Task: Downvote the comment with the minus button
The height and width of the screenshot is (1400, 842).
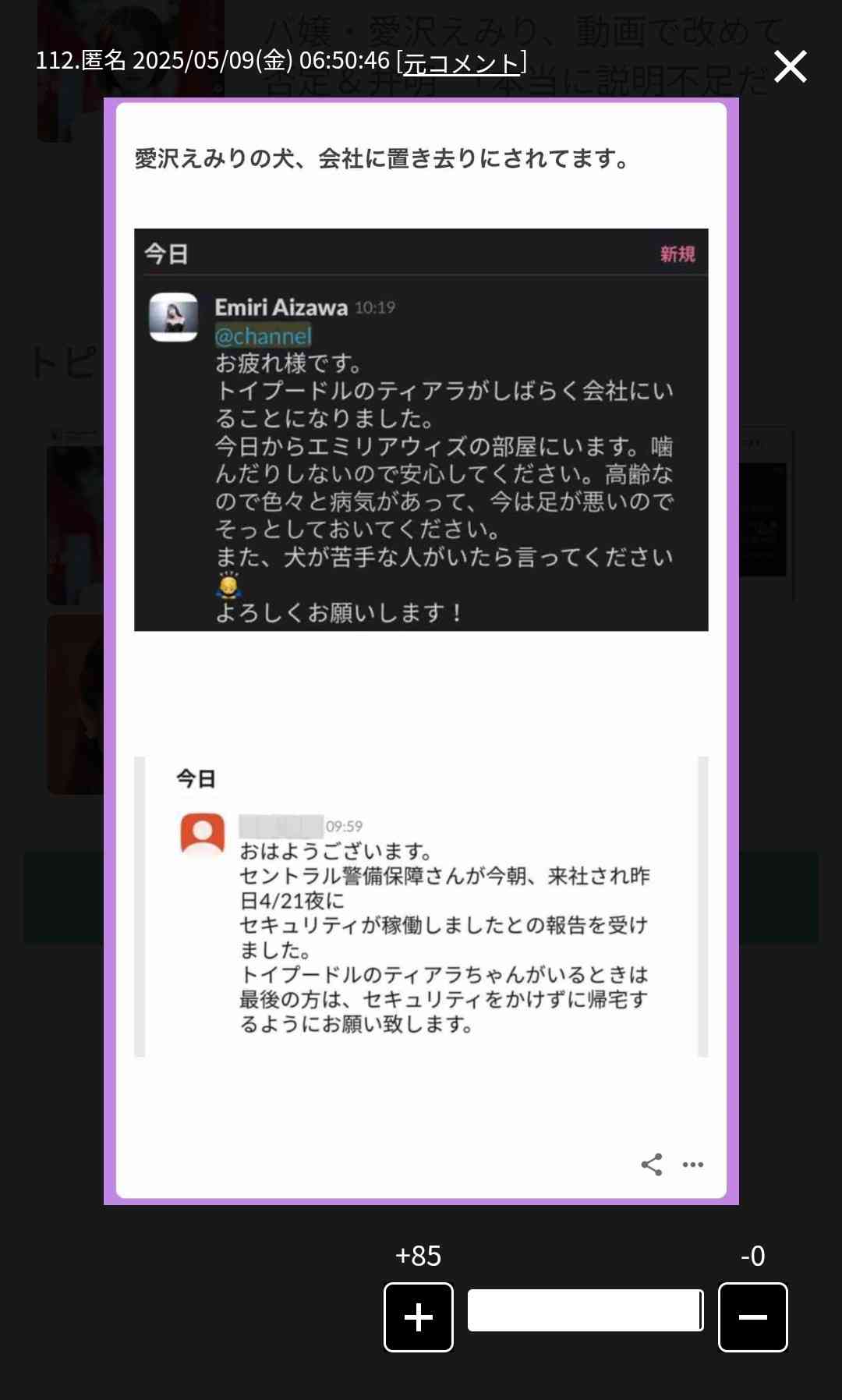Action: pyautogui.click(x=752, y=1317)
